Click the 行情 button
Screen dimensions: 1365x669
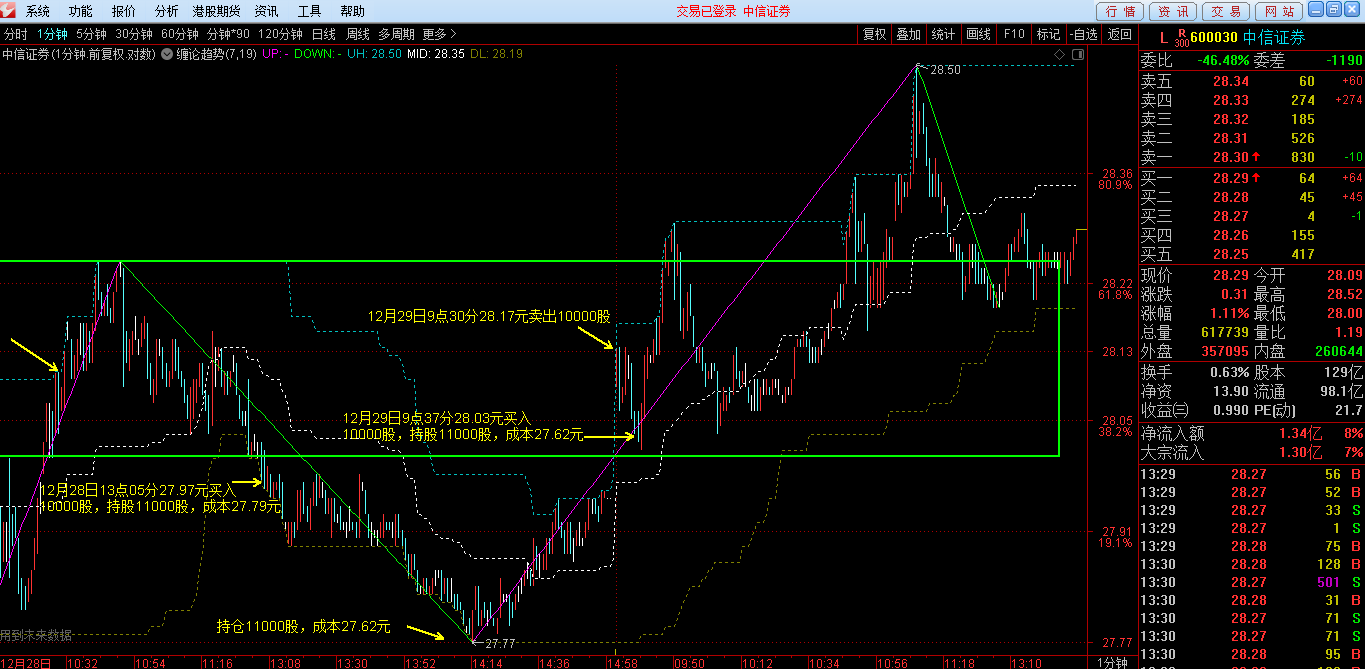(x=1122, y=11)
